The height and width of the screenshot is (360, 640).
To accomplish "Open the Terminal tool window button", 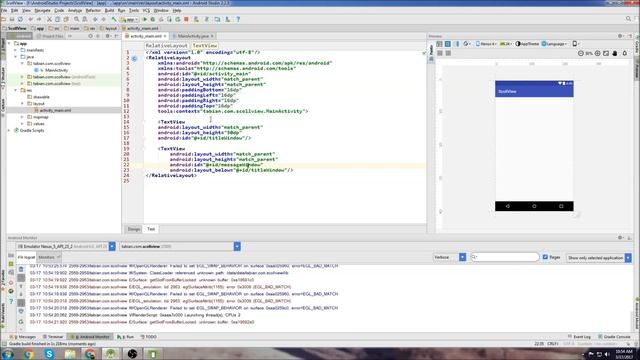I will 53,337.
